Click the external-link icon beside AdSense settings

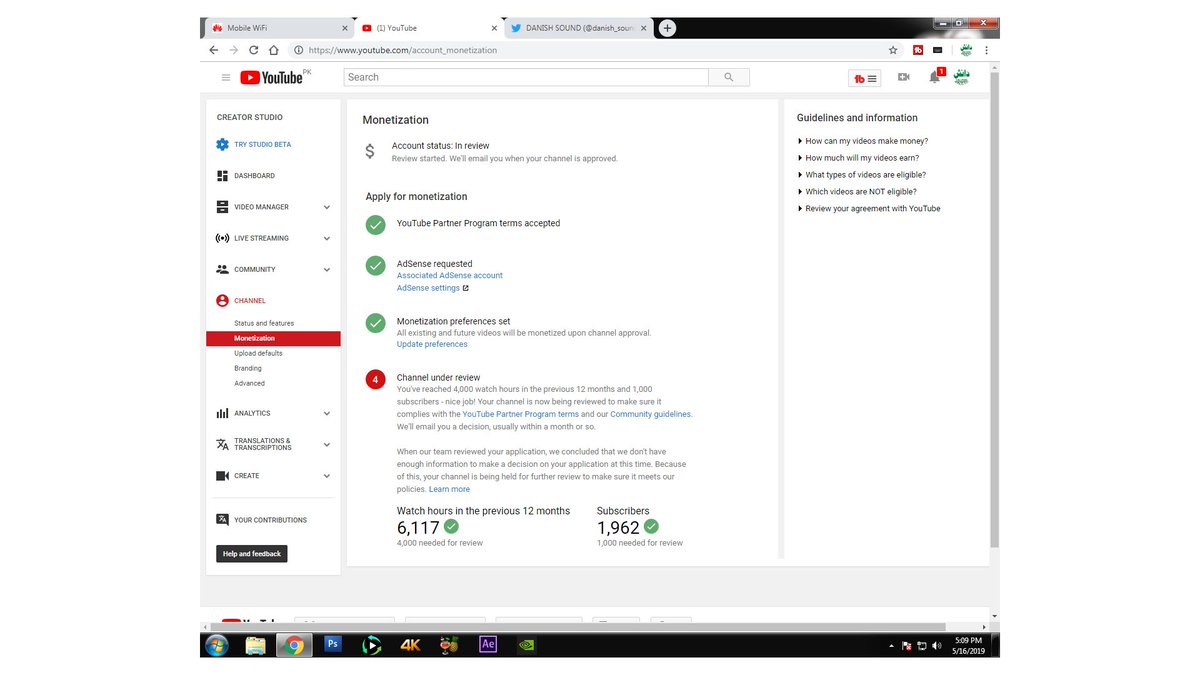point(466,288)
